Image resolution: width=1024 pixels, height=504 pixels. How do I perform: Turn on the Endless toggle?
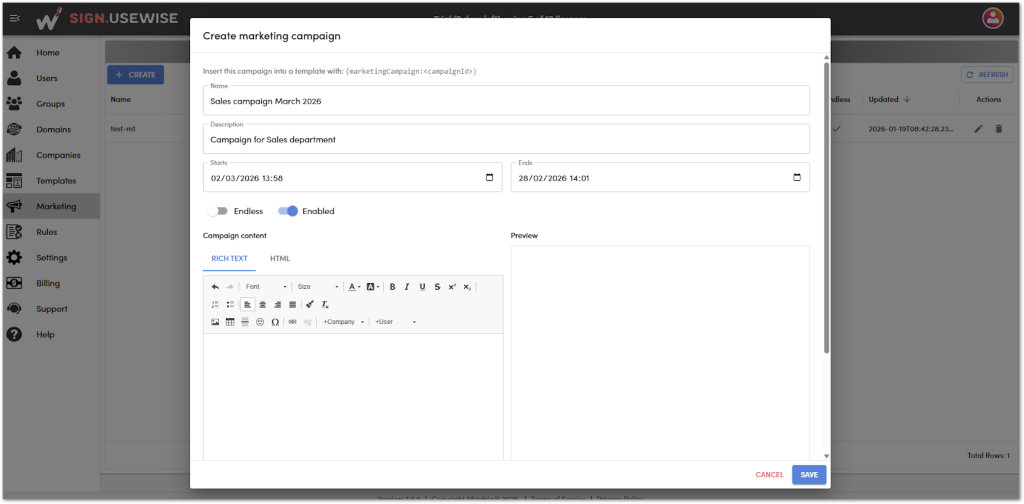click(217, 211)
